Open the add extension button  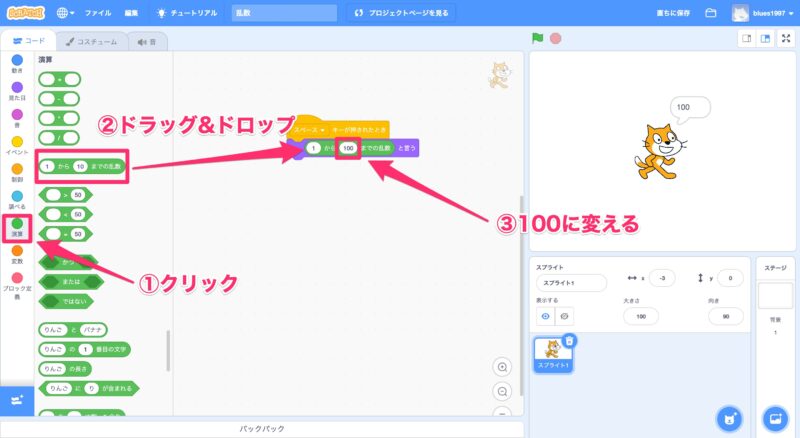click(16, 399)
